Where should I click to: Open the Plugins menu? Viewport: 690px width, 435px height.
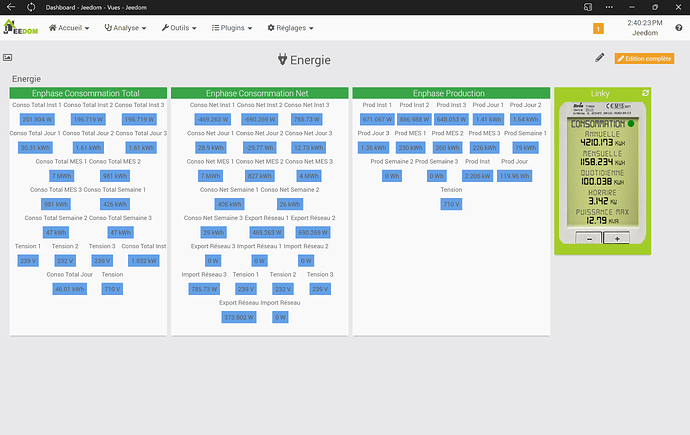click(234, 28)
